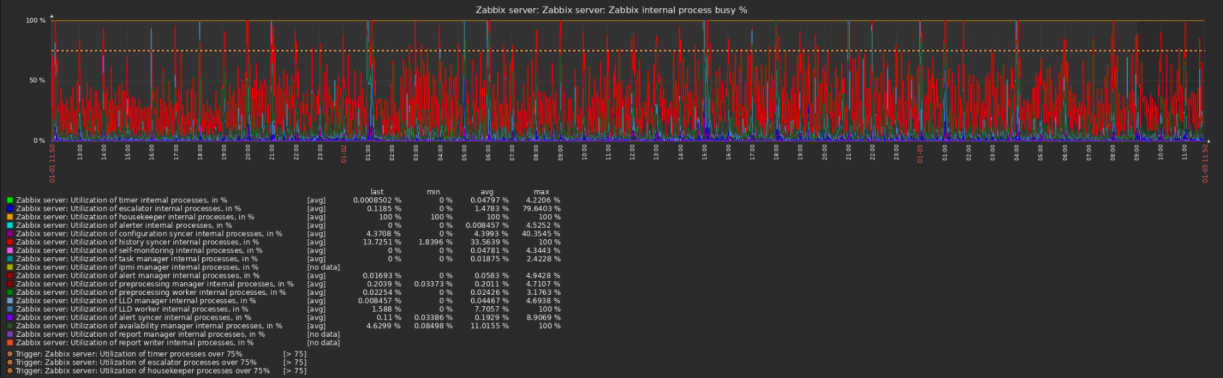
Task: Click the max value 8.9069 %
Action: point(542,317)
